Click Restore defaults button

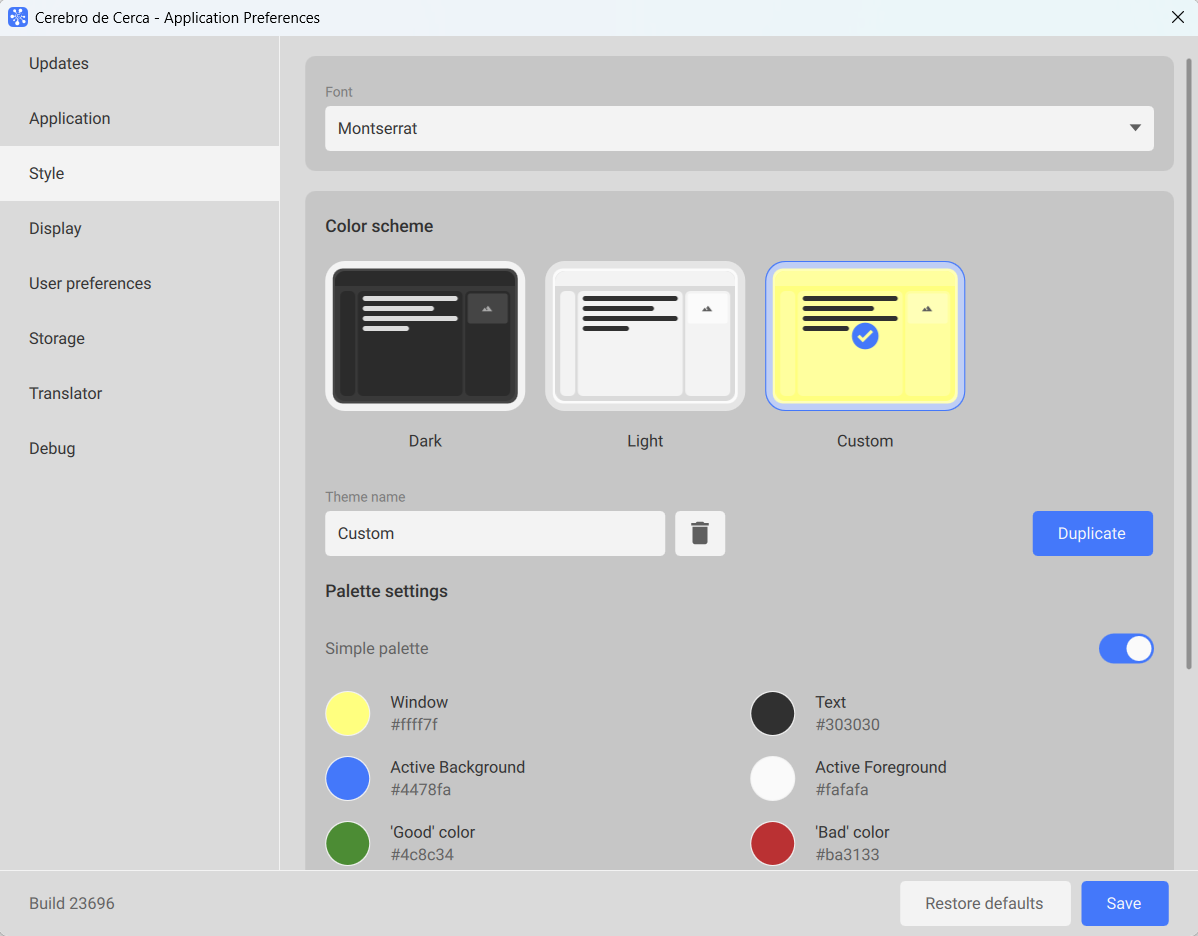[x=984, y=903]
